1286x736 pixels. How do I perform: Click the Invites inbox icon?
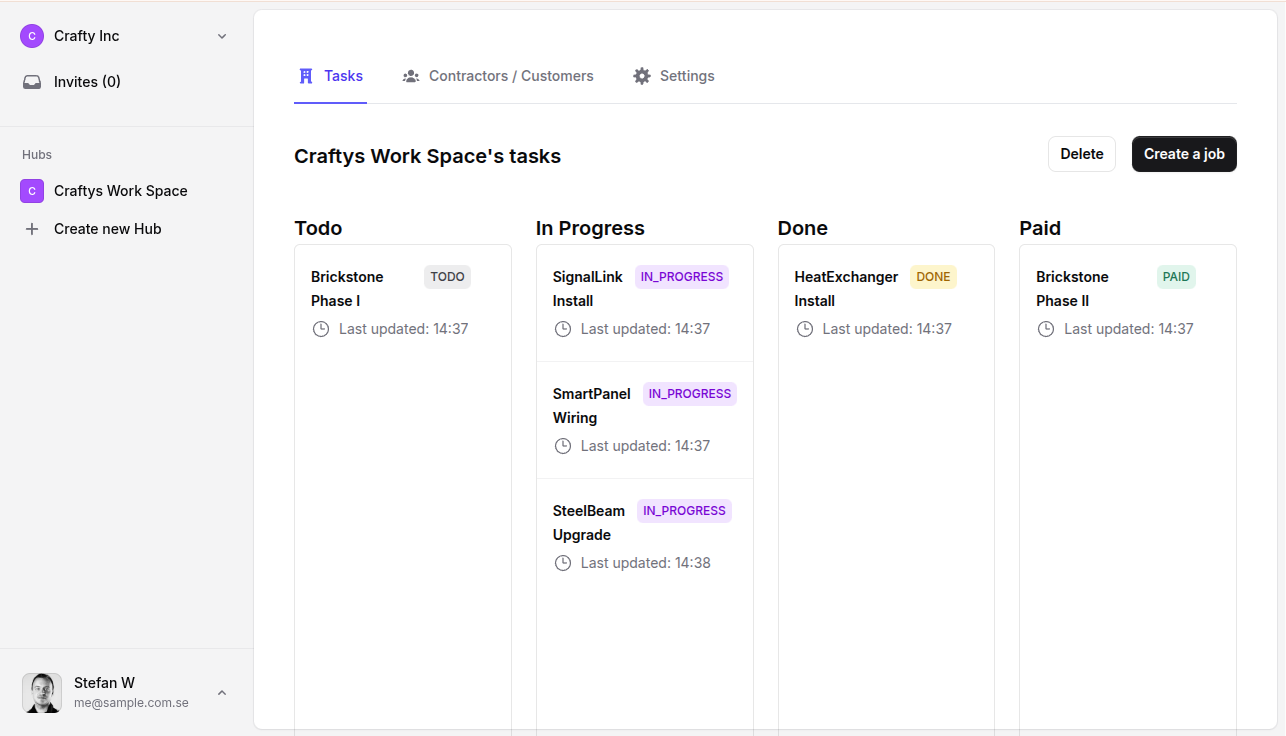click(31, 81)
